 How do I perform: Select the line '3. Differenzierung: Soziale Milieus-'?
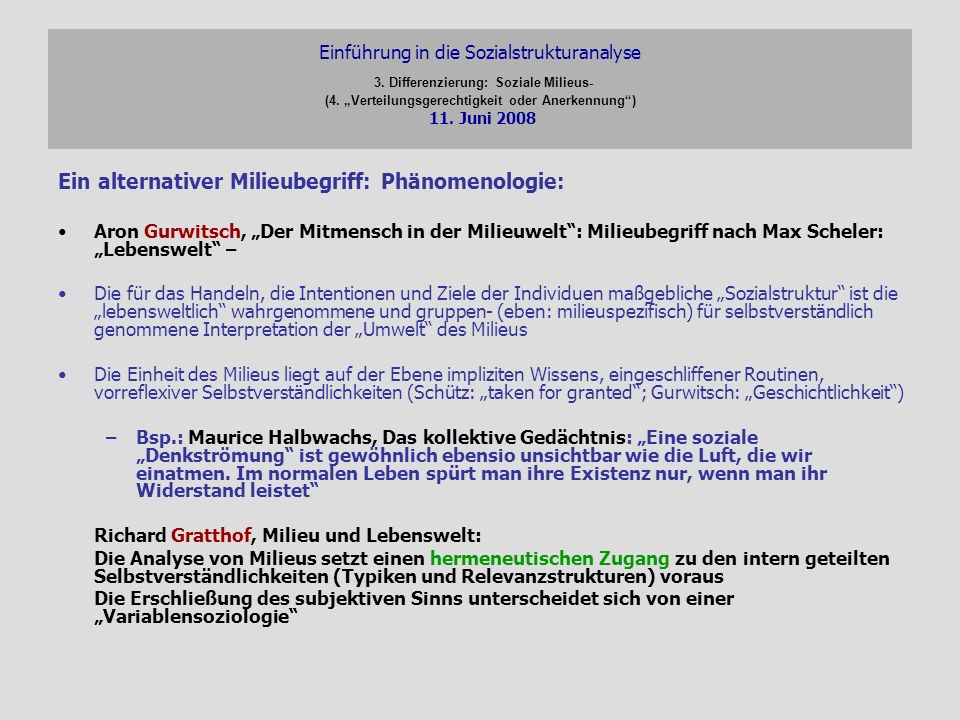(483, 83)
